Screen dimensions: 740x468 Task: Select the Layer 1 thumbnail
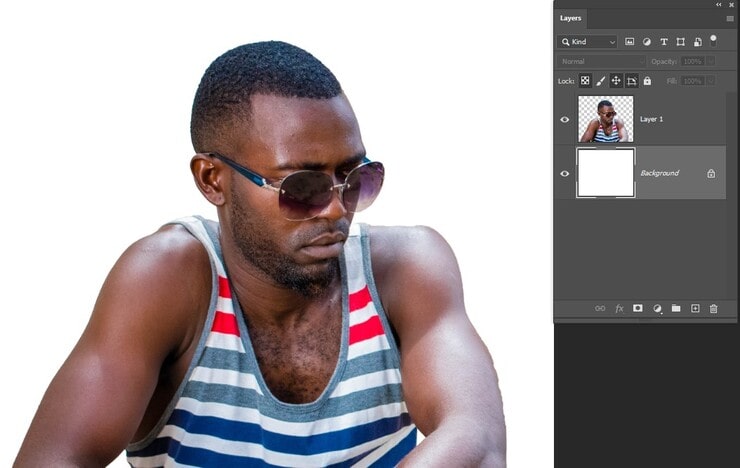click(605, 118)
